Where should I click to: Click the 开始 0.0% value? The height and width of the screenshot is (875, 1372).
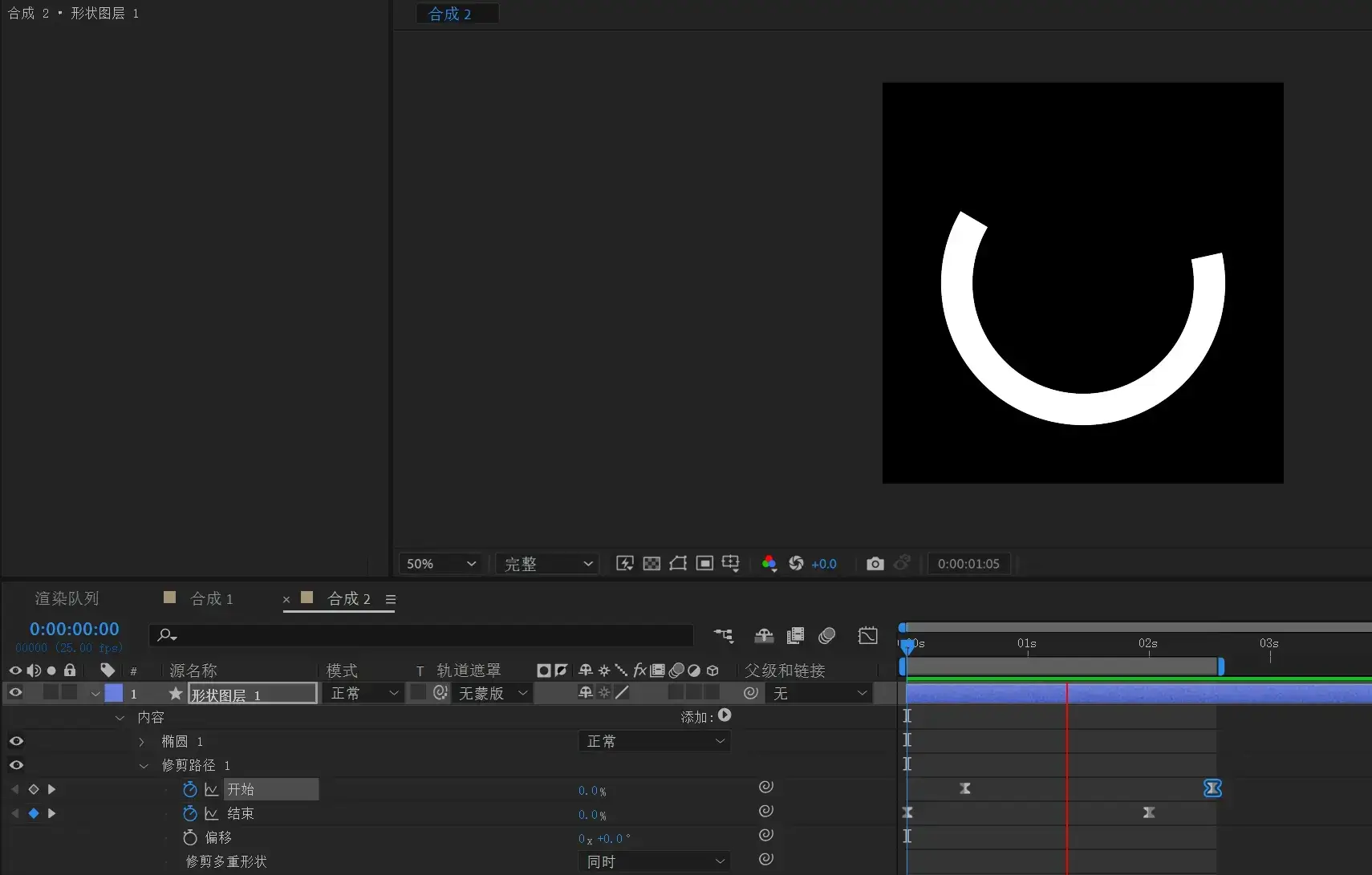pyautogui.click(x=592, y=791)
